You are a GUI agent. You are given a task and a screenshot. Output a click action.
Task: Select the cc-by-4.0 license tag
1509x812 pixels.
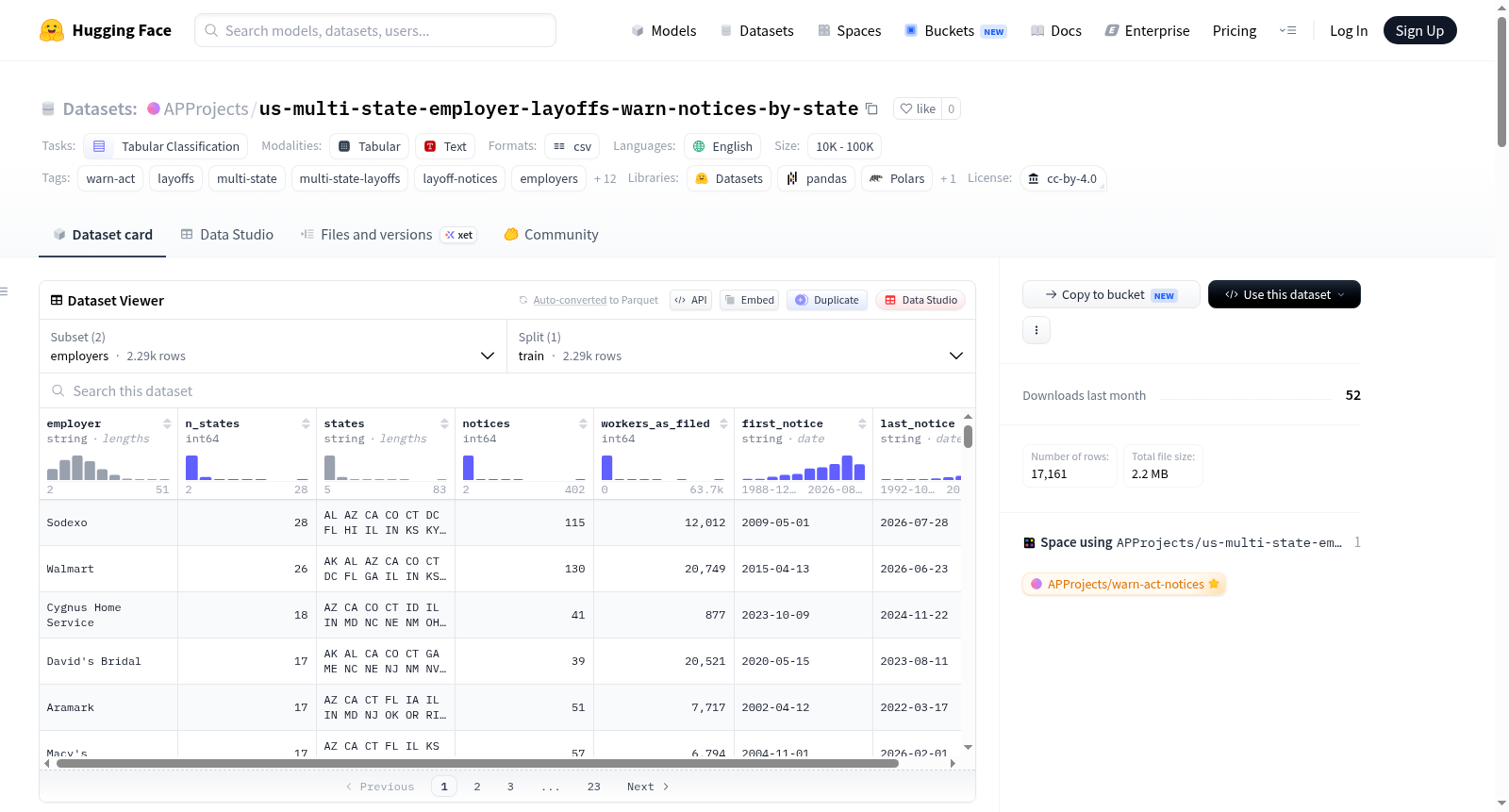click(1063, 179)
